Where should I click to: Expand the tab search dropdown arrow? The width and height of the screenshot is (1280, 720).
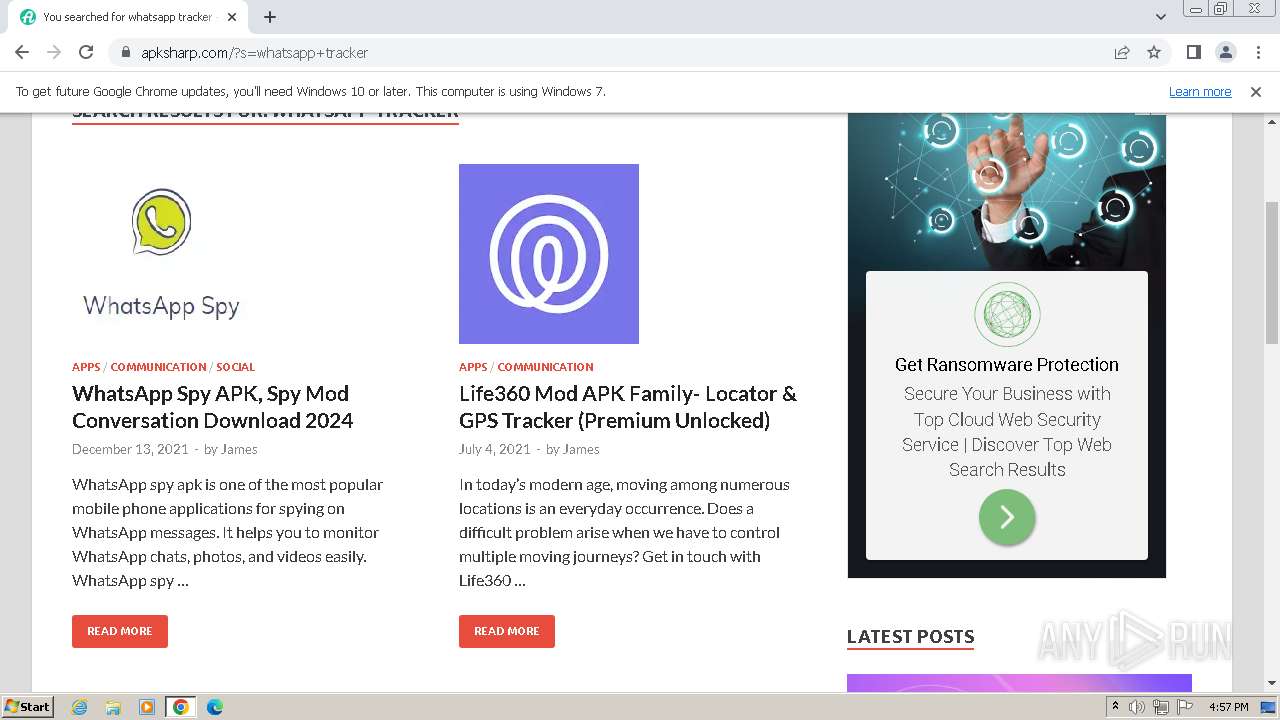coord(1161,17)
